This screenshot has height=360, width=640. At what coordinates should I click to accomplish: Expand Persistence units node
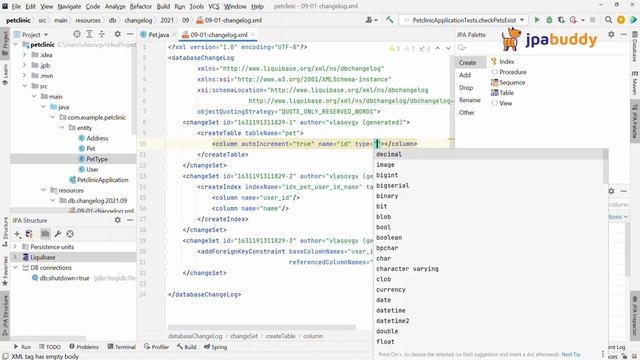point(16,247)
